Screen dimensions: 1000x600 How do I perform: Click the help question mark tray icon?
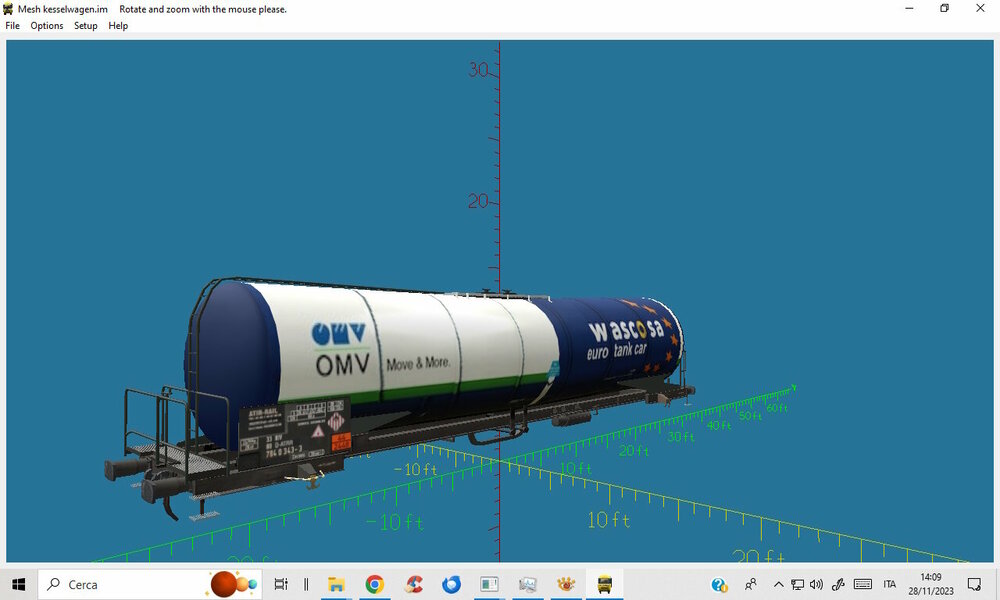[719, 585]
